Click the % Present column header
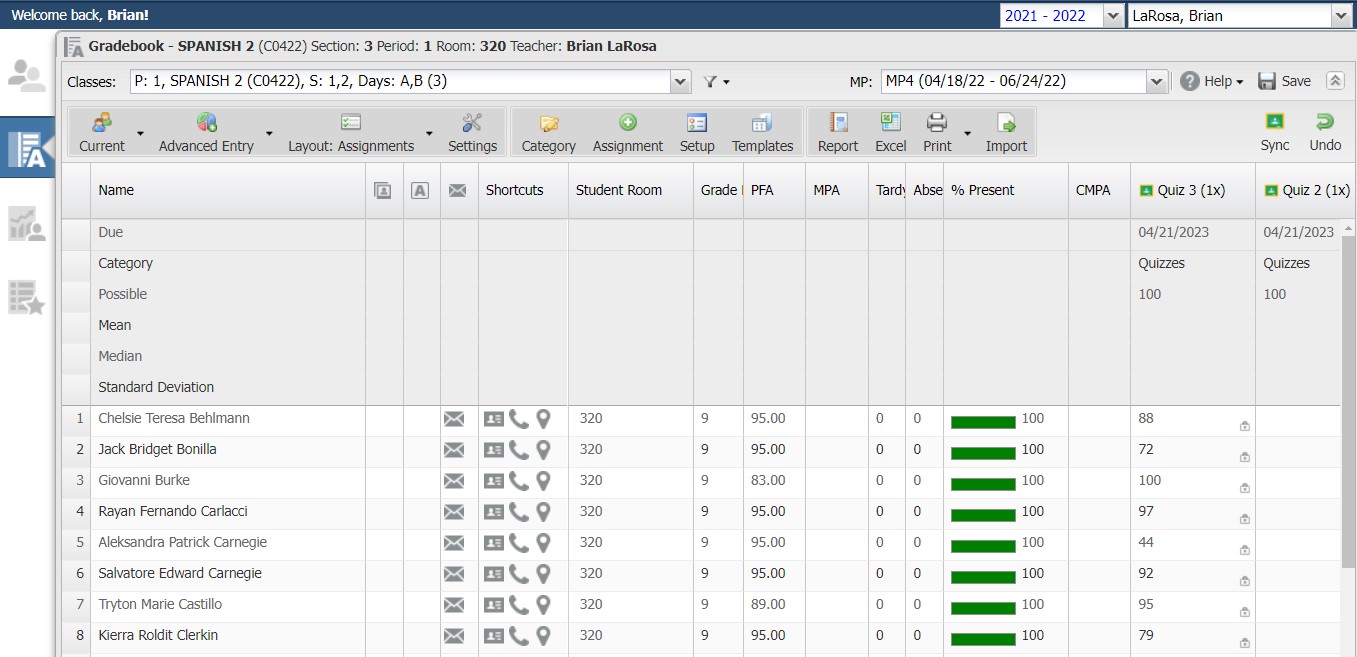The height and width of the screenshot is (657, 1357). coord(1006,190)
